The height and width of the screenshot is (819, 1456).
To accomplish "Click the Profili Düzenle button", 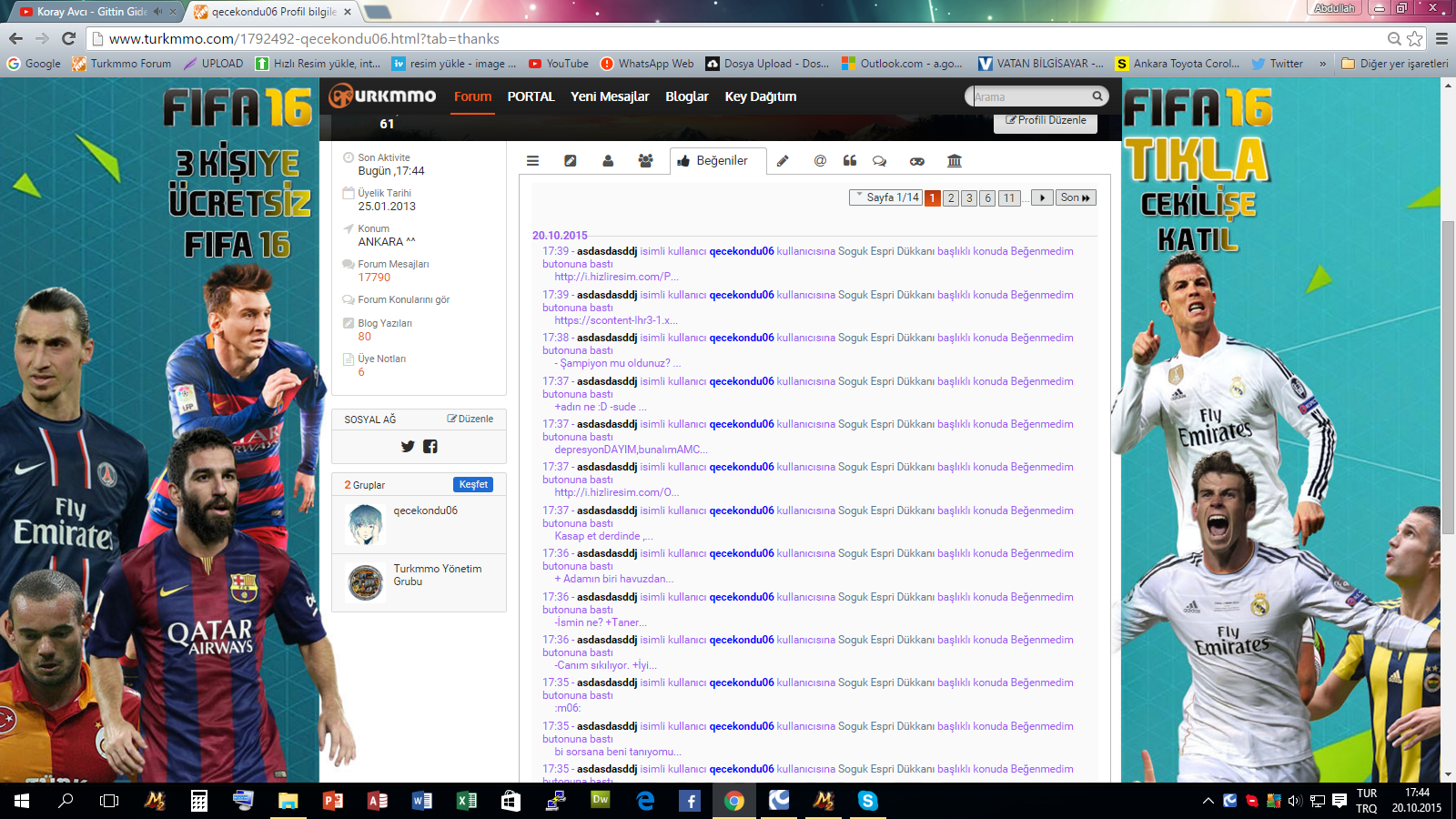I will point(1046,120).
